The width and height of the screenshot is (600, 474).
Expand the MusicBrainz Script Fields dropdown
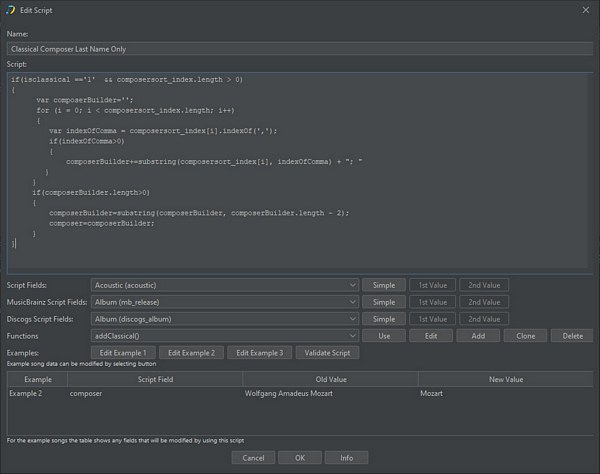[x=224, y=302]
